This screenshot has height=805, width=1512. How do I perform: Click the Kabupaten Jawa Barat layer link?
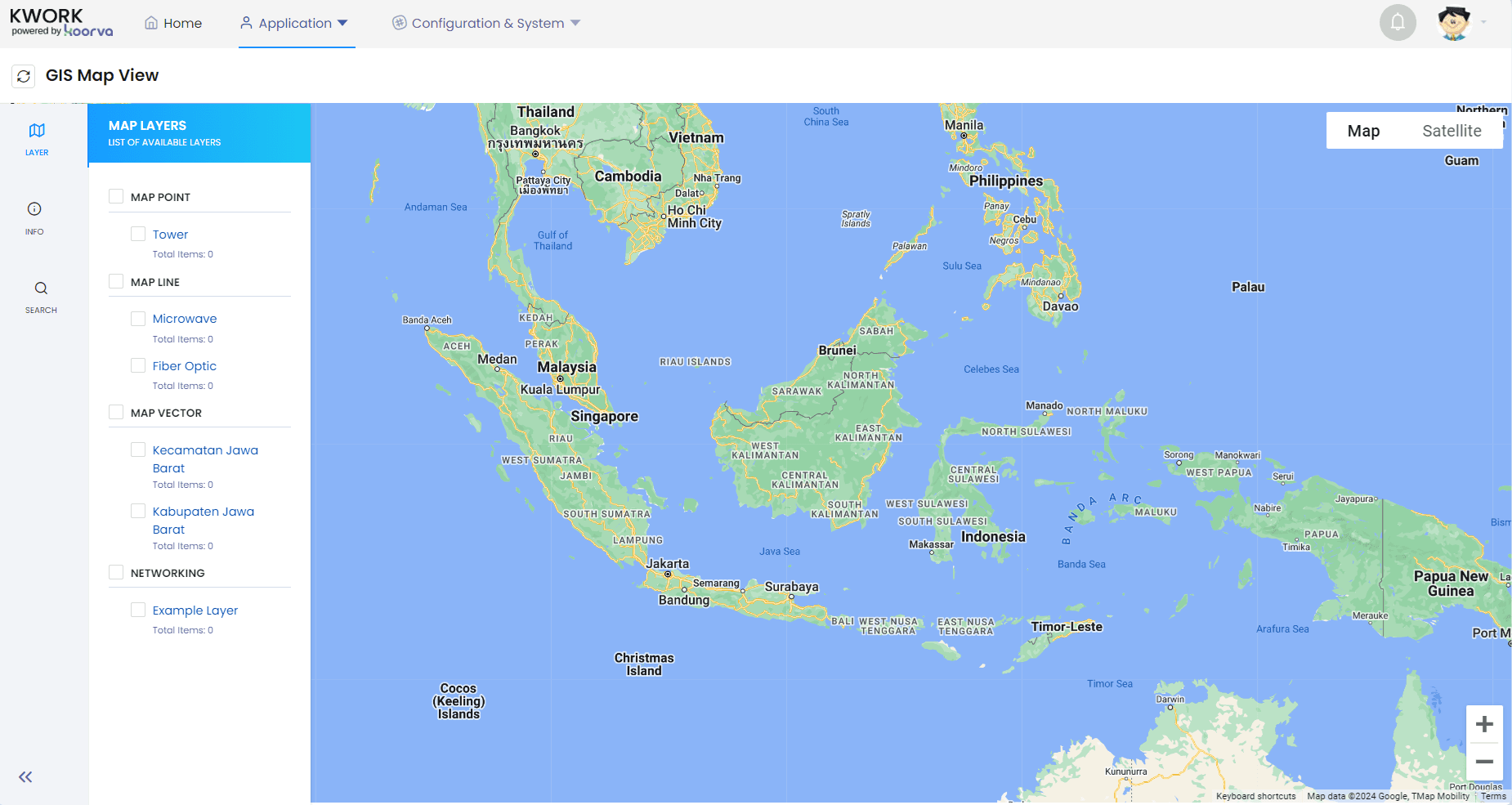pos(204,521)
